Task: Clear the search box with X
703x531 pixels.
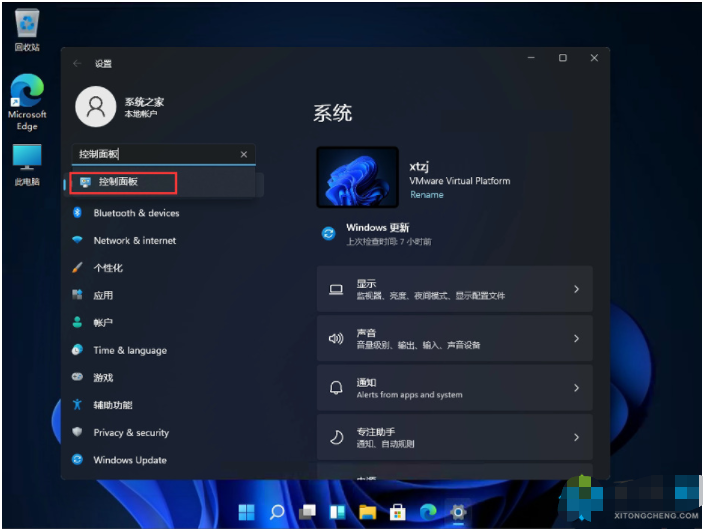Action: [x=244, y=155]
